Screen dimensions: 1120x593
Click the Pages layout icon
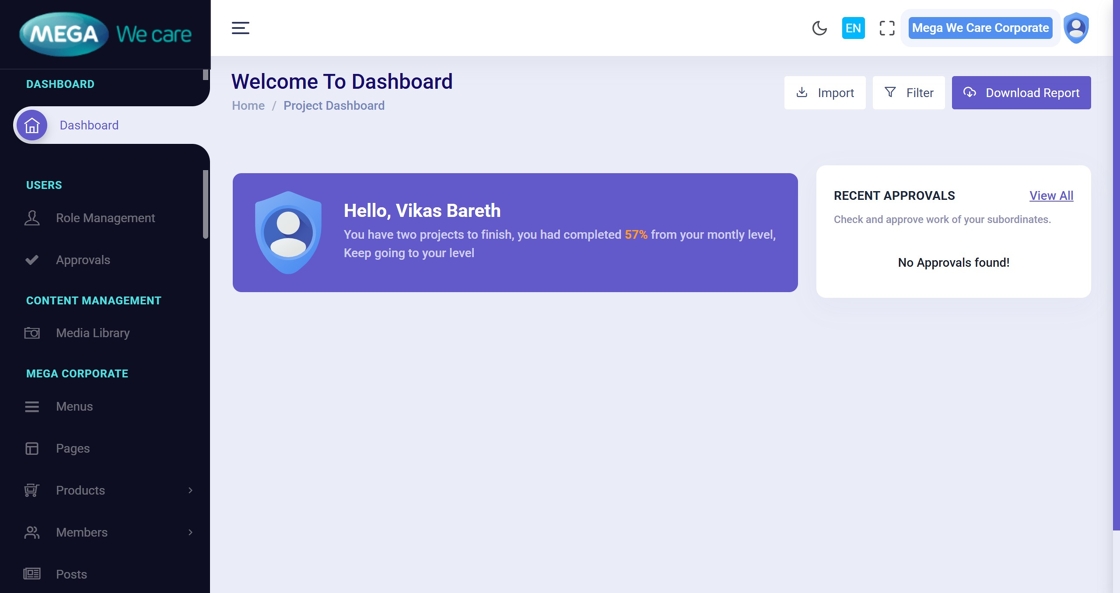[32, 449]
